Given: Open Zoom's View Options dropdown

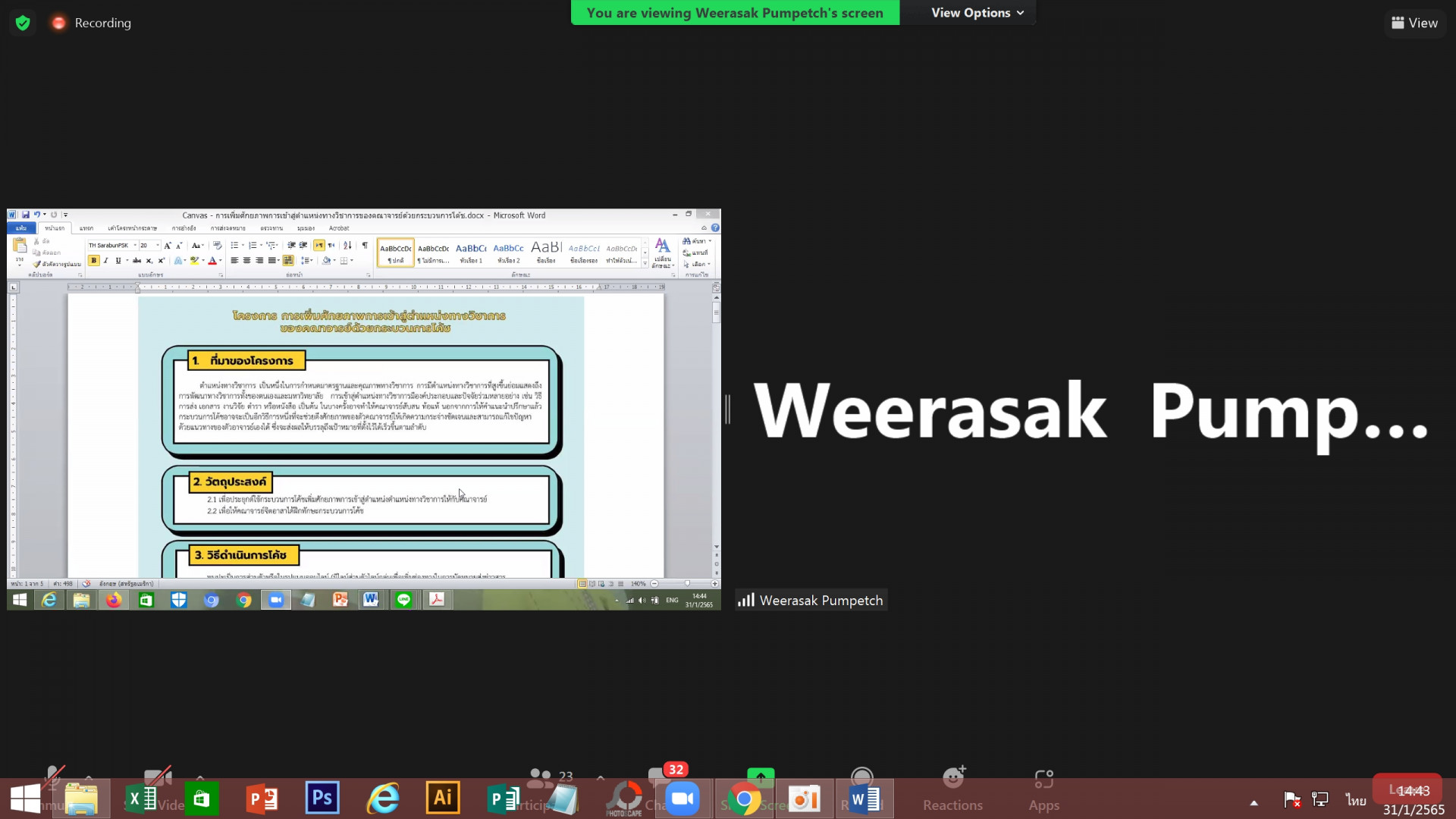Looking at the screenshot, I should 977,13.
